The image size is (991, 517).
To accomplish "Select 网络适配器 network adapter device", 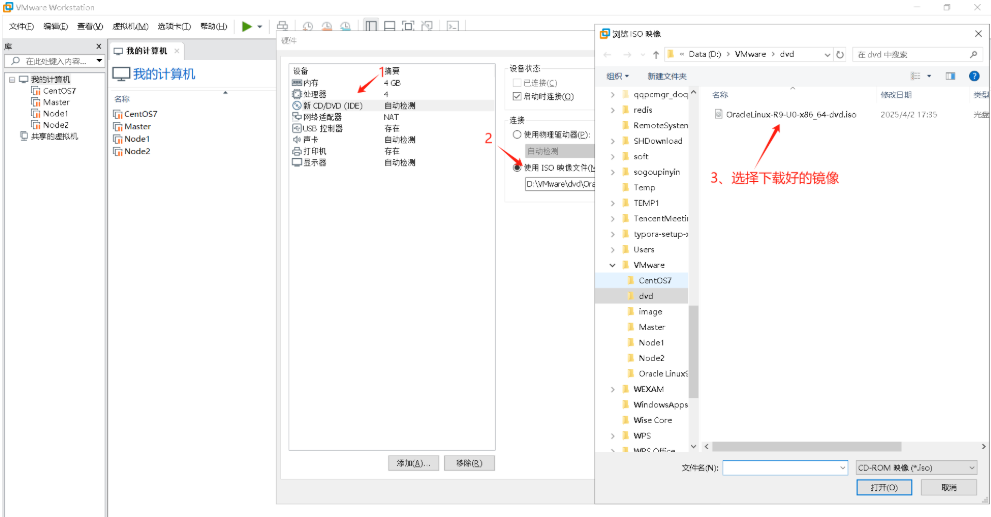I will [x=392, y=117].
